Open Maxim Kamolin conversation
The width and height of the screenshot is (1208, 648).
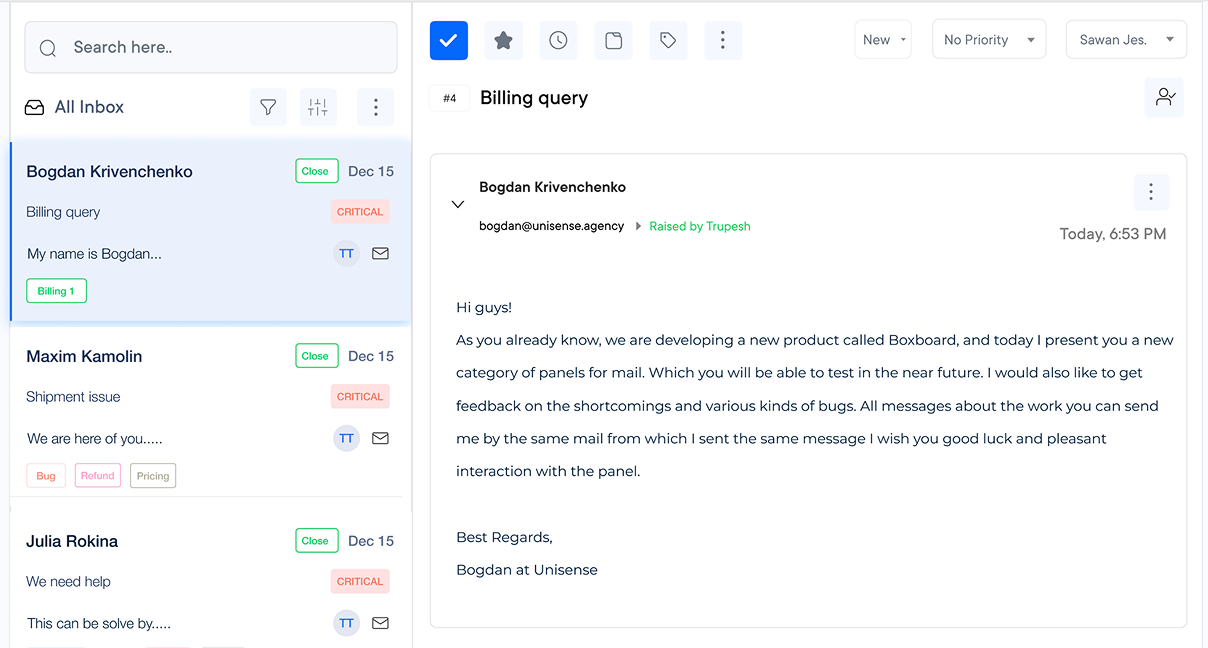(x=210, y=412)
